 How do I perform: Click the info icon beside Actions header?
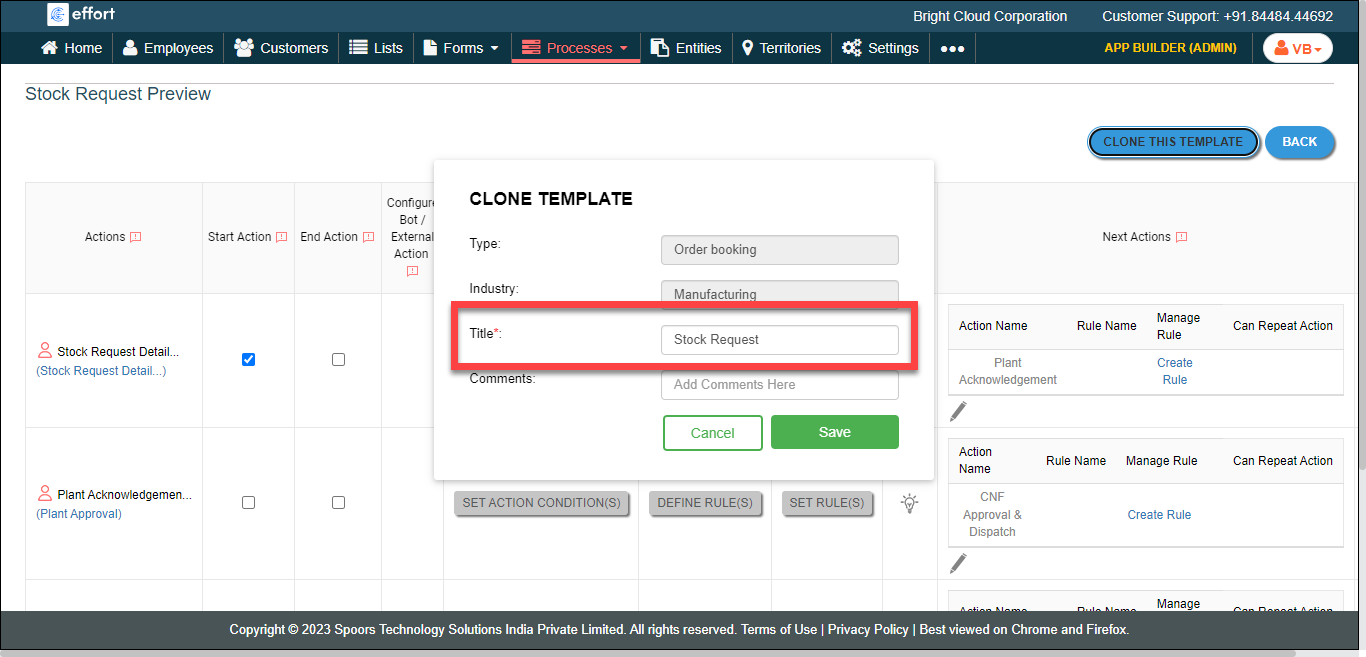(136, 237)
